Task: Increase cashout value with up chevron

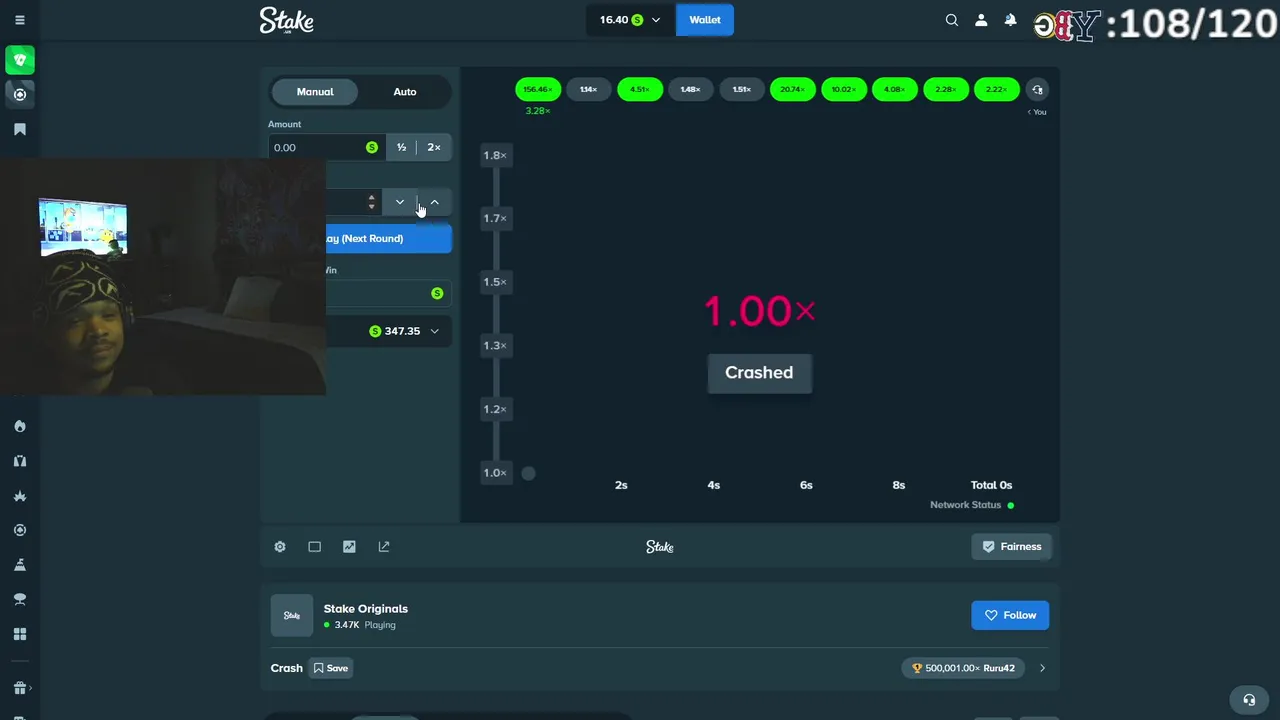Action: click(435, 202)
